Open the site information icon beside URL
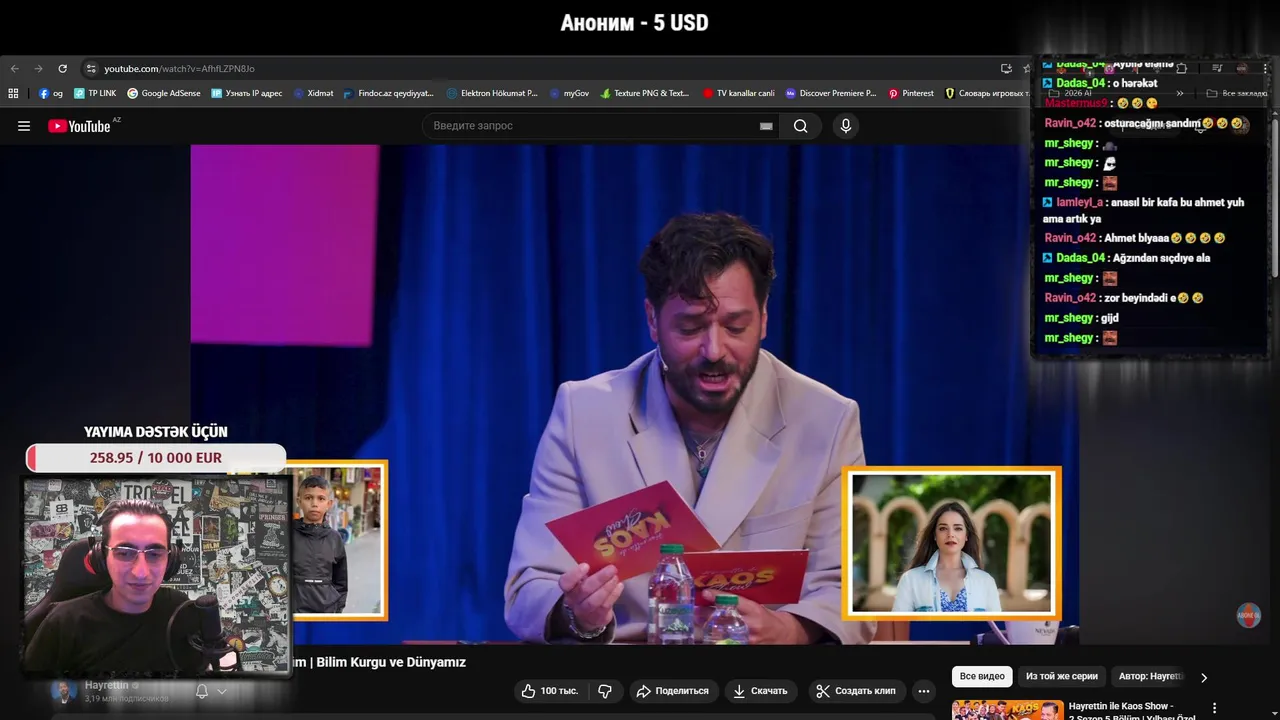The width and height of the screenshot is (1280, 720). click(x=91, y=69)
